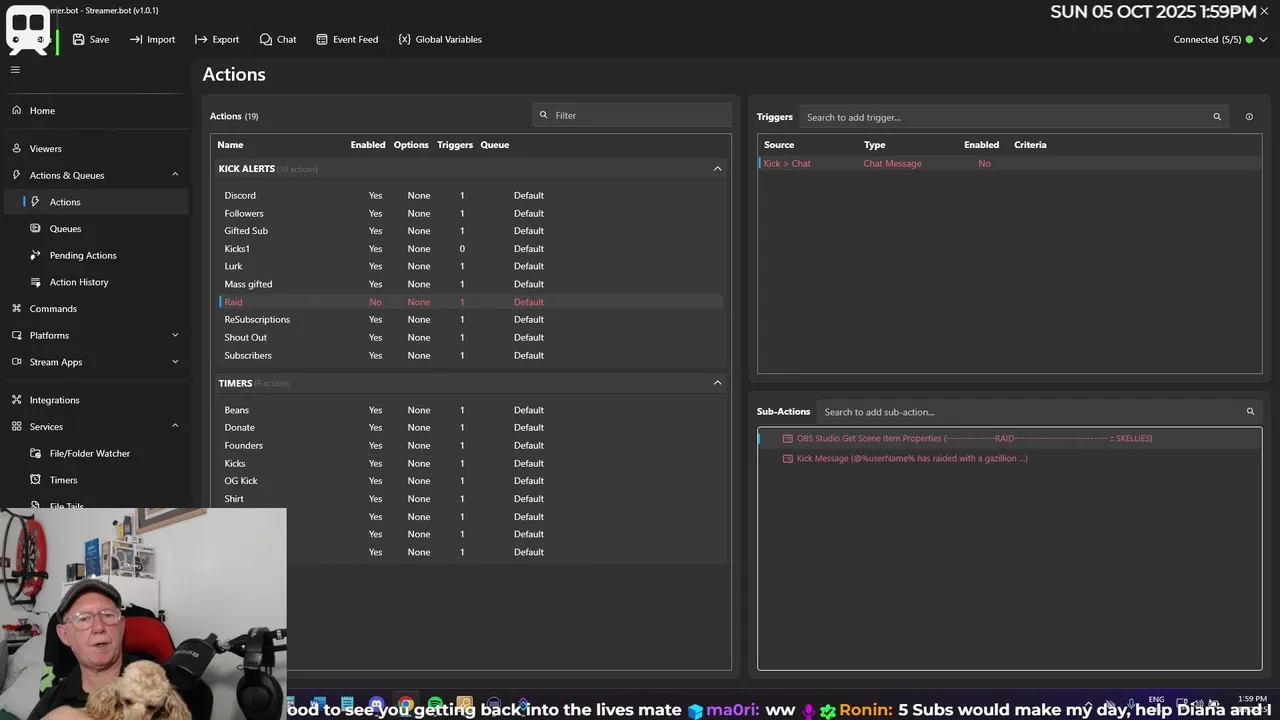Select the Lurk action
1280x720 pixels.
(470, 266)
